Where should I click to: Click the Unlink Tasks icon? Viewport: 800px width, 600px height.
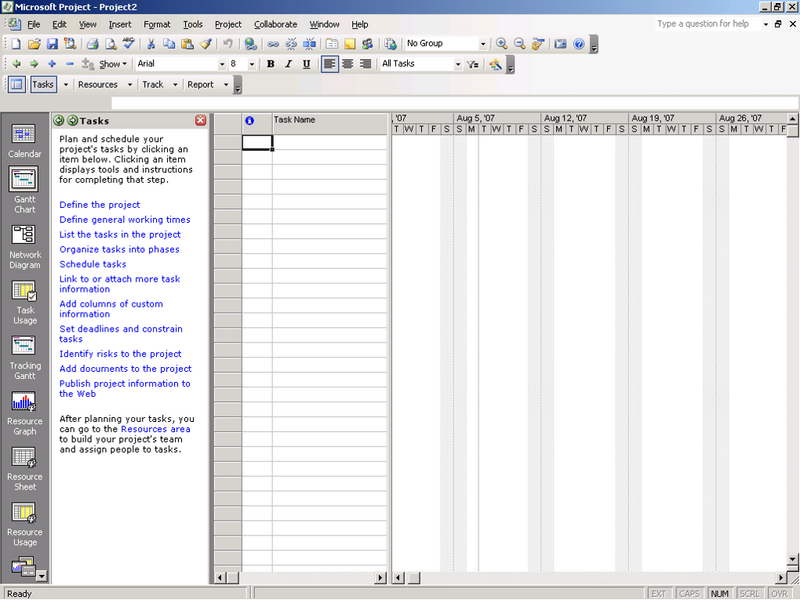click(291, 44)
